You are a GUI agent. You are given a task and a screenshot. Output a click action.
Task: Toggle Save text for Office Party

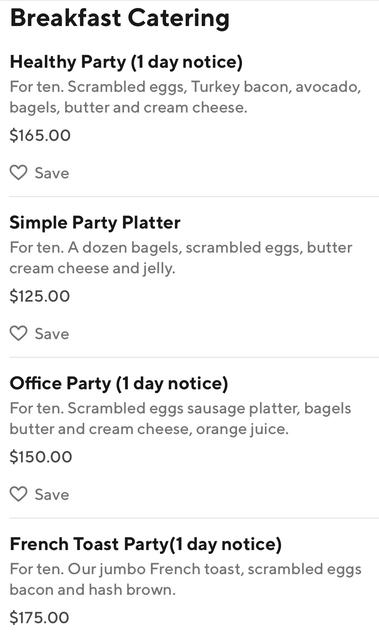52,495
